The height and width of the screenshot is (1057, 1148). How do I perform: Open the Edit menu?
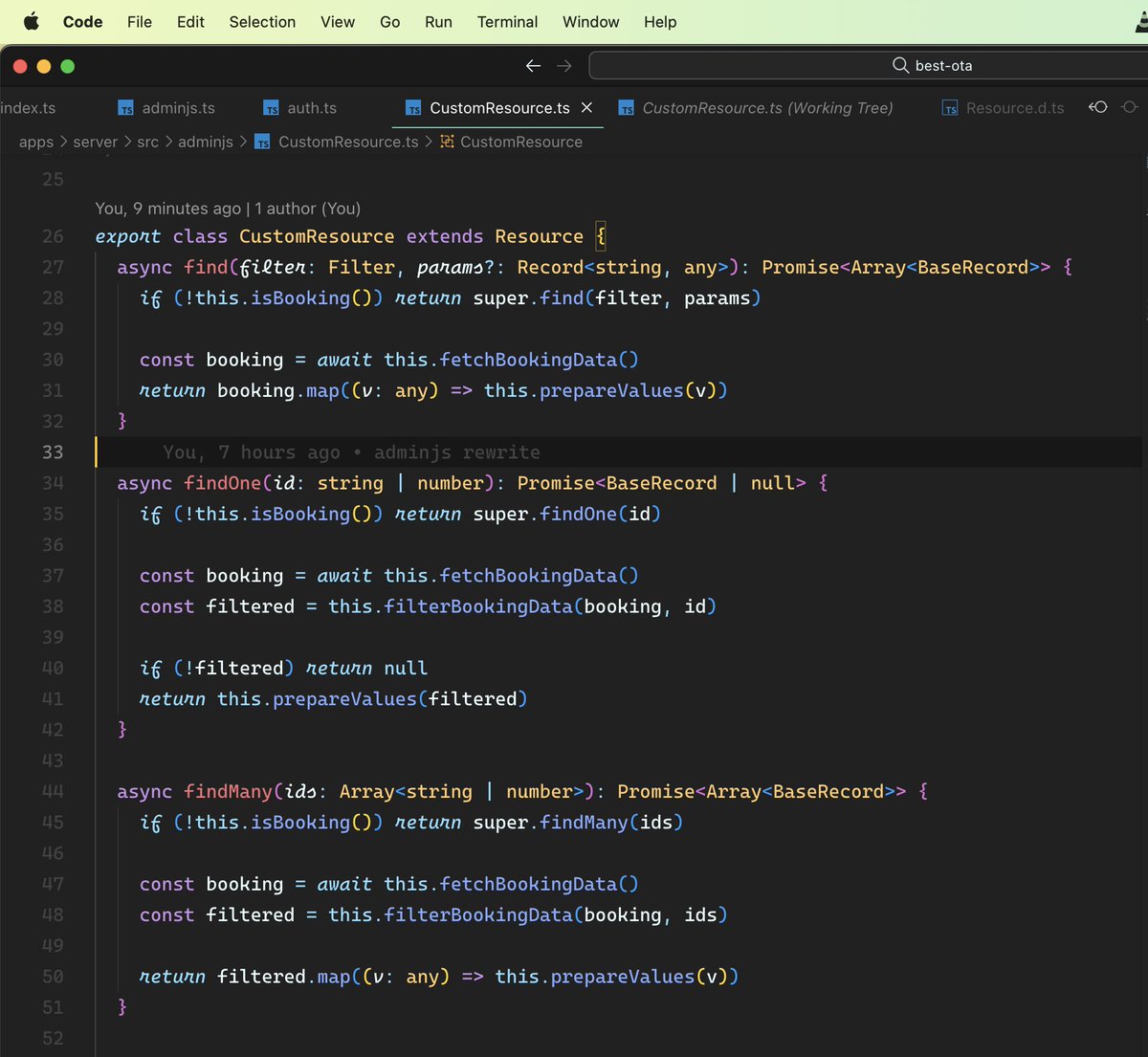190,22
